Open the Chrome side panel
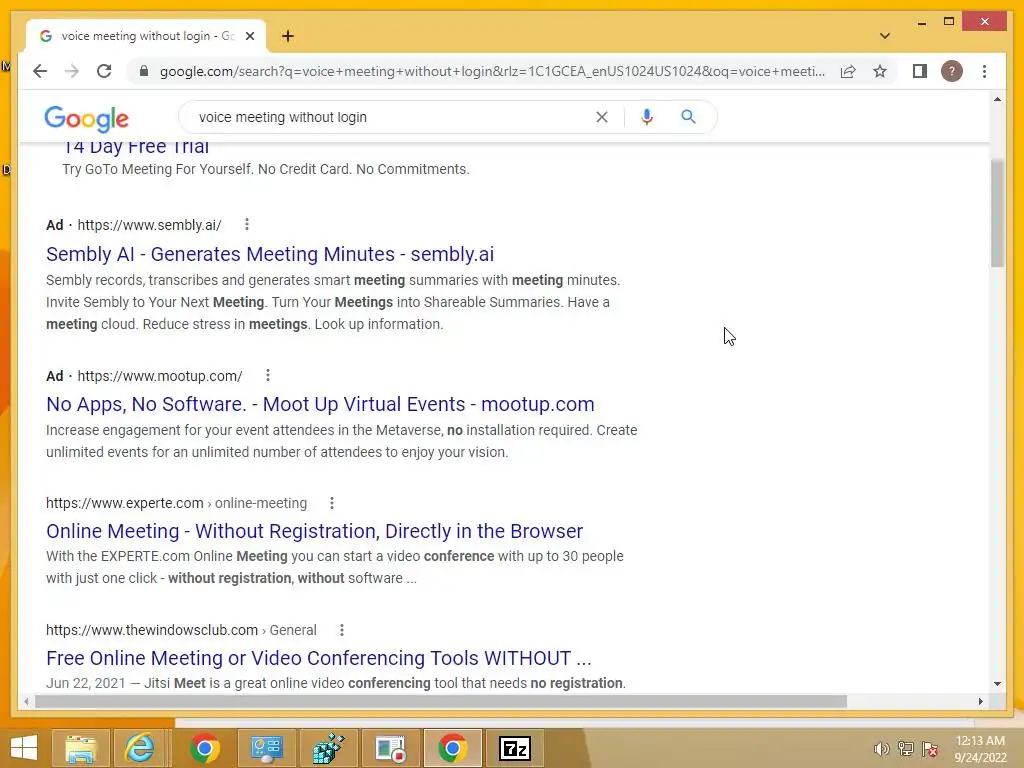 (920, 71)
